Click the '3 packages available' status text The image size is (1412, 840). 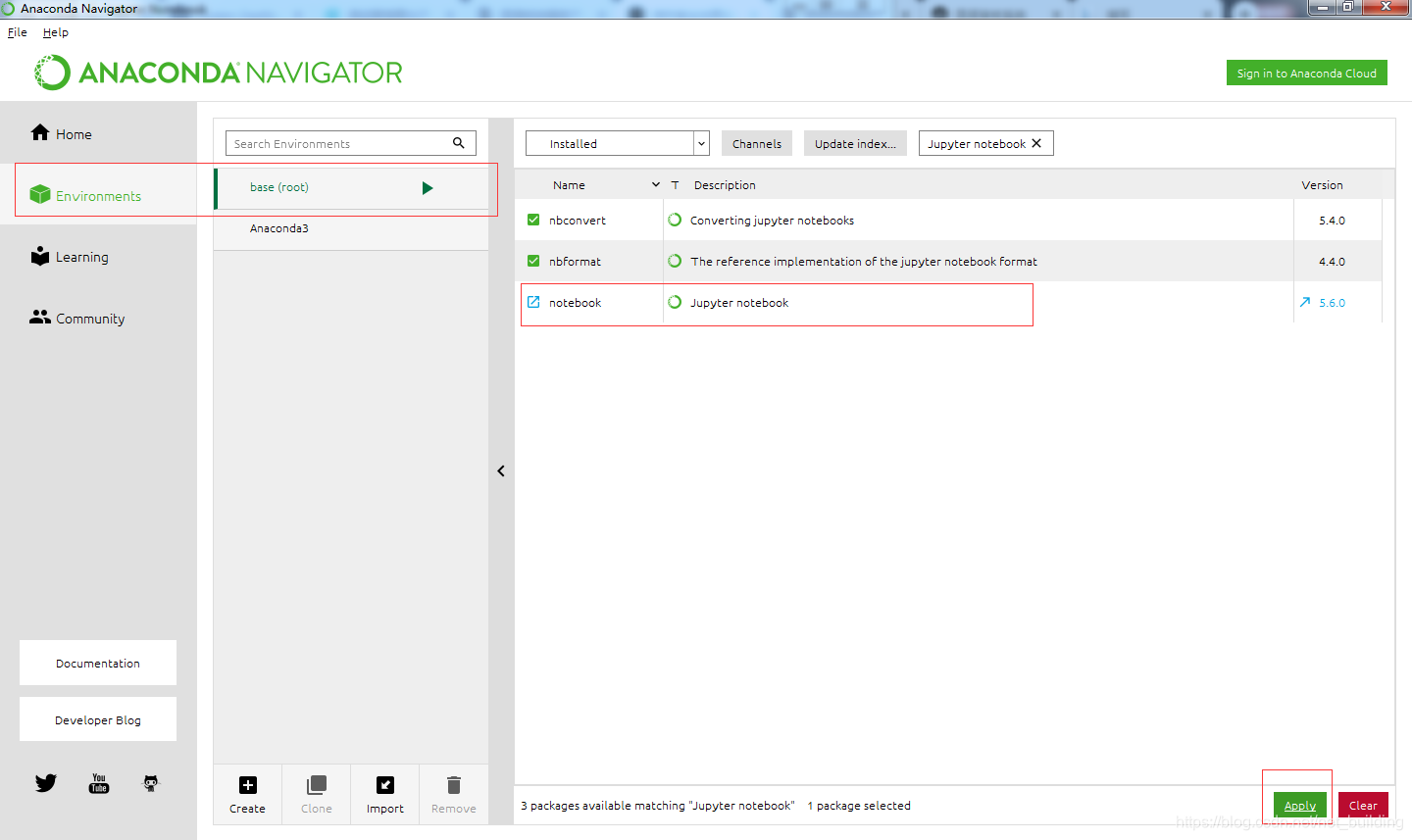coord(657,806)
